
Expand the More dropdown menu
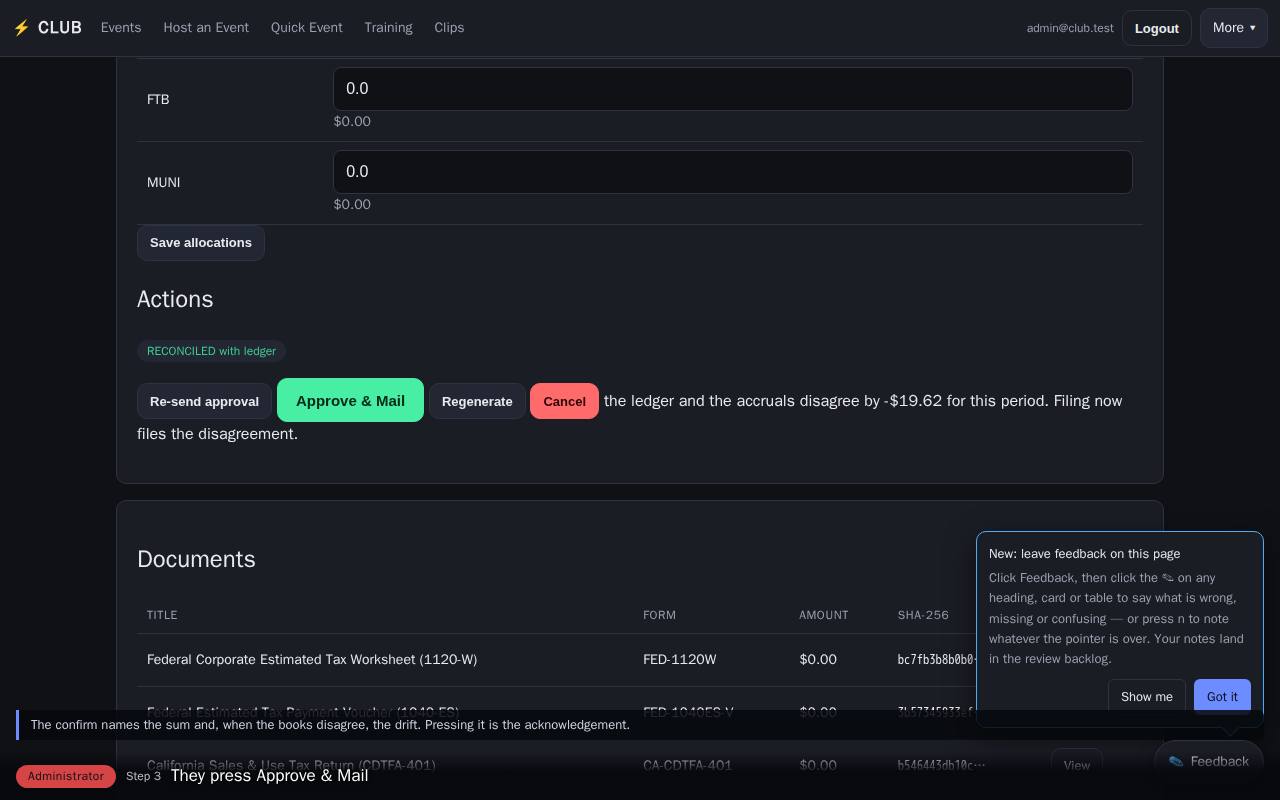[x=1233, y=28]
